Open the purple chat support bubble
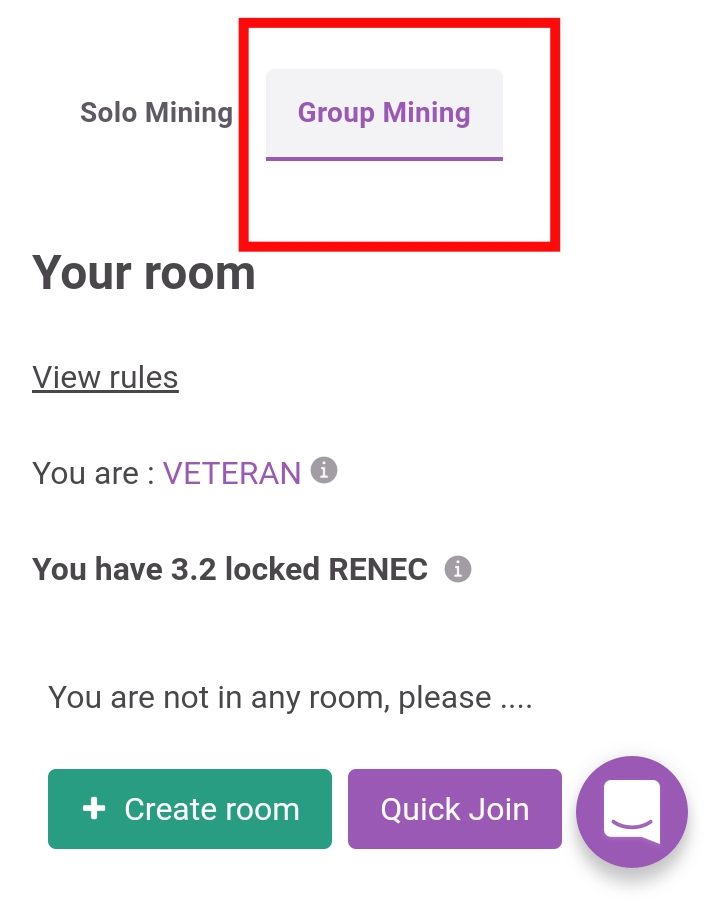Viewport: 720px width, 901px height. [x=631, y=810]
